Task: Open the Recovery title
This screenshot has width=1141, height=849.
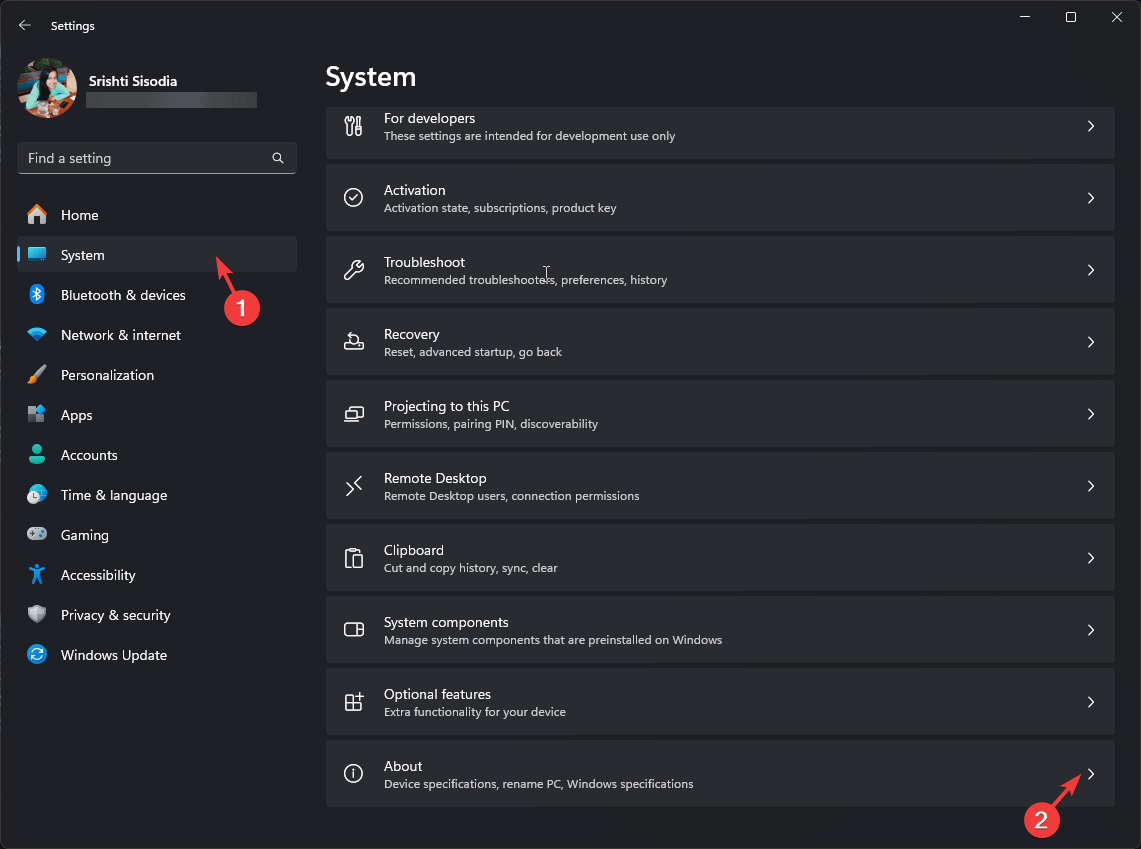Action: pyautogui.click(x=412, y=334)
